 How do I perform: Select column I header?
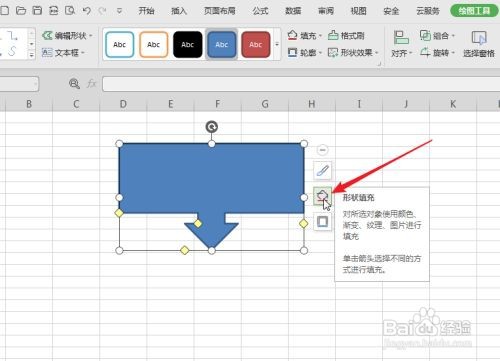[x=359, y=104]
